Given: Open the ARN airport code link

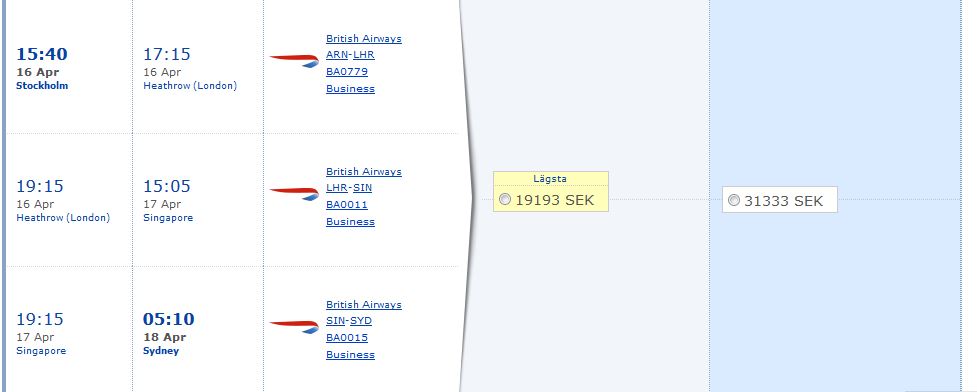Looking at the screenshot, I should 337,55.
